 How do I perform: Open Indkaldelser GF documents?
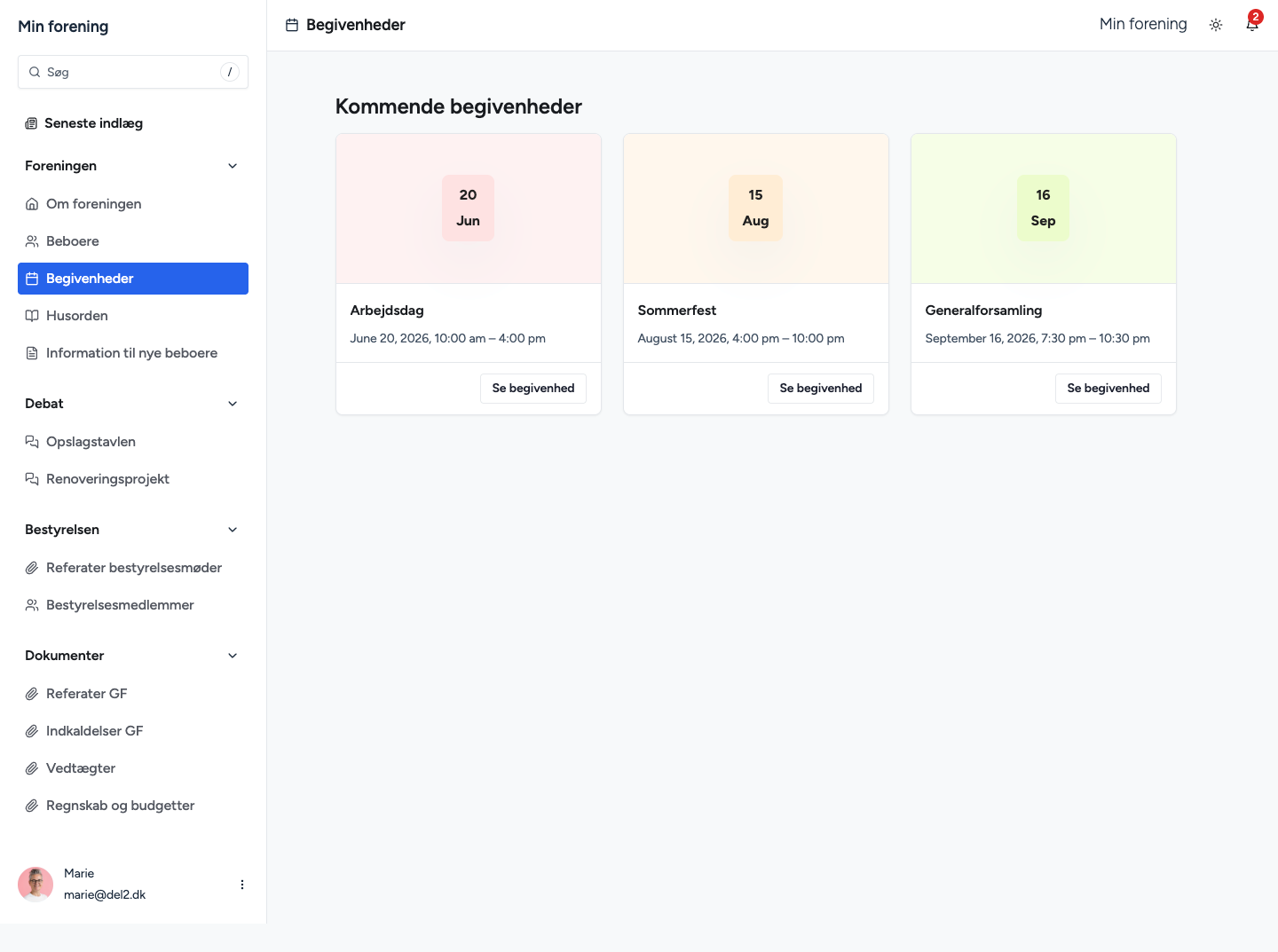click(x=133, y=731)
